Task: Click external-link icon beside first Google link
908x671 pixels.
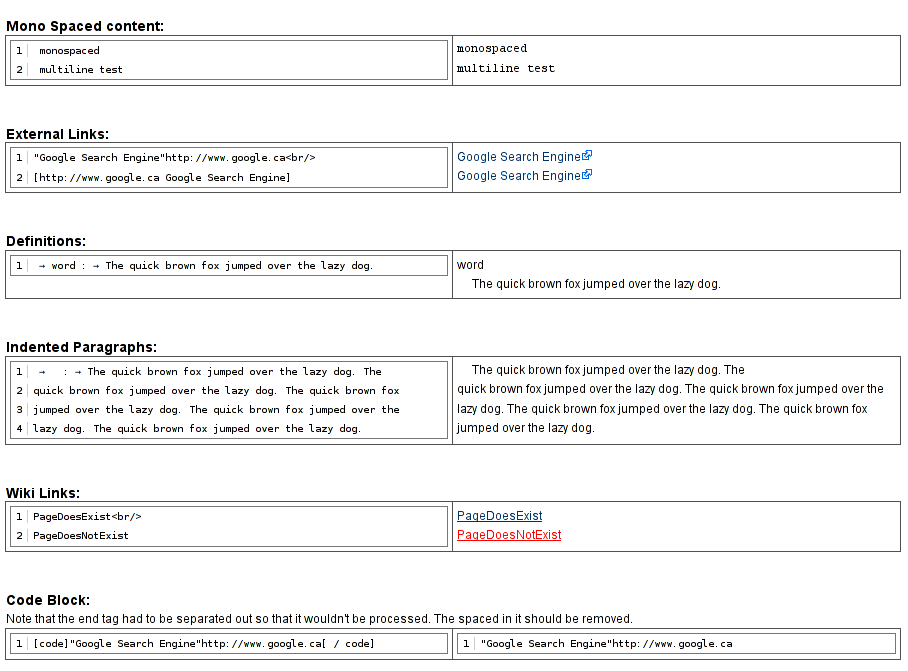Action: point(588,156)
